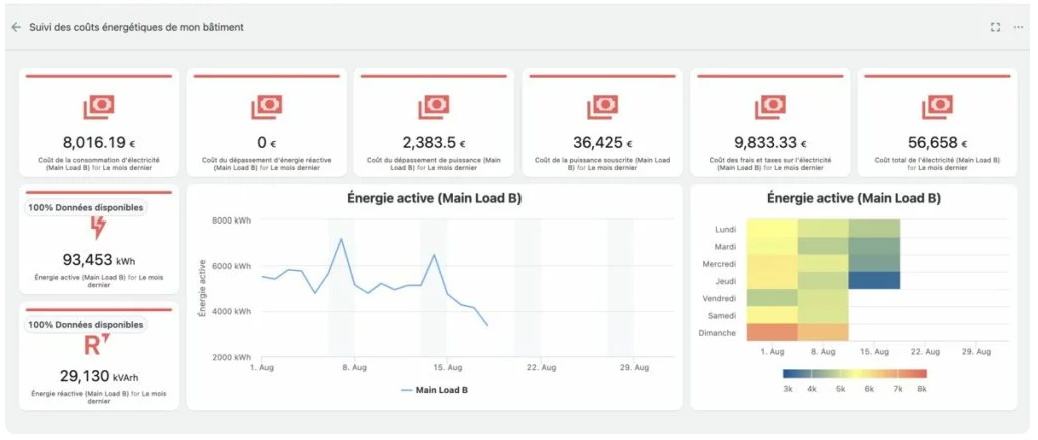Click the Lundi row label
This screenshot has width=1038, height=440.
[x=726, y=230]
